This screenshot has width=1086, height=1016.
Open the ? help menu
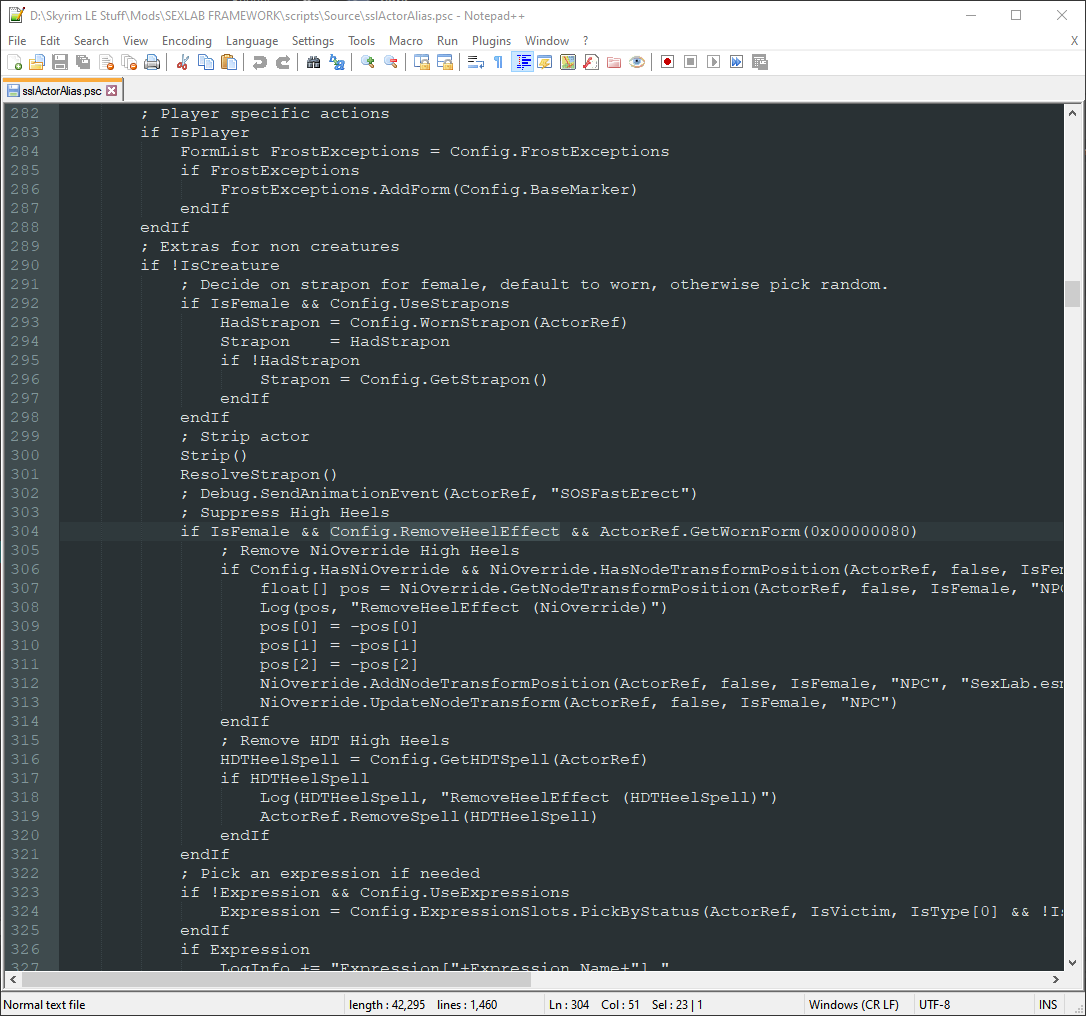(585, 41)
